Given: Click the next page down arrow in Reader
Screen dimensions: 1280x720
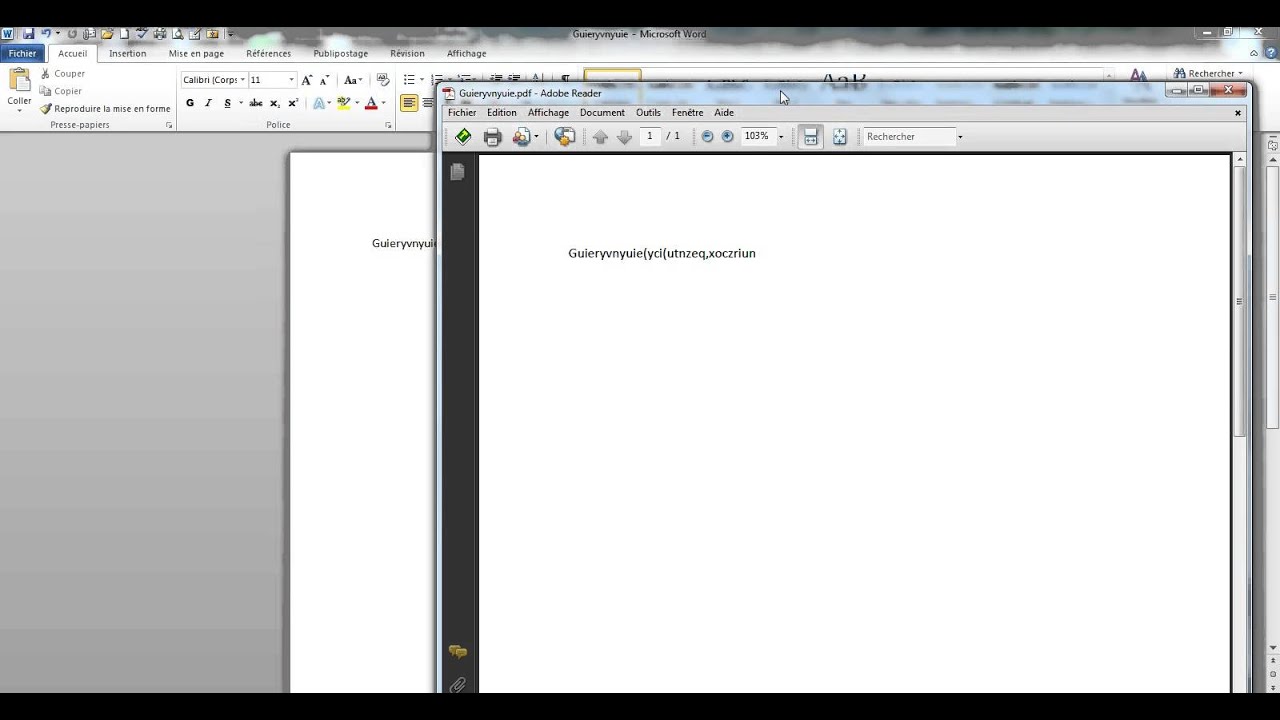Looking at the screenshot, I should [x=624, y=137].
